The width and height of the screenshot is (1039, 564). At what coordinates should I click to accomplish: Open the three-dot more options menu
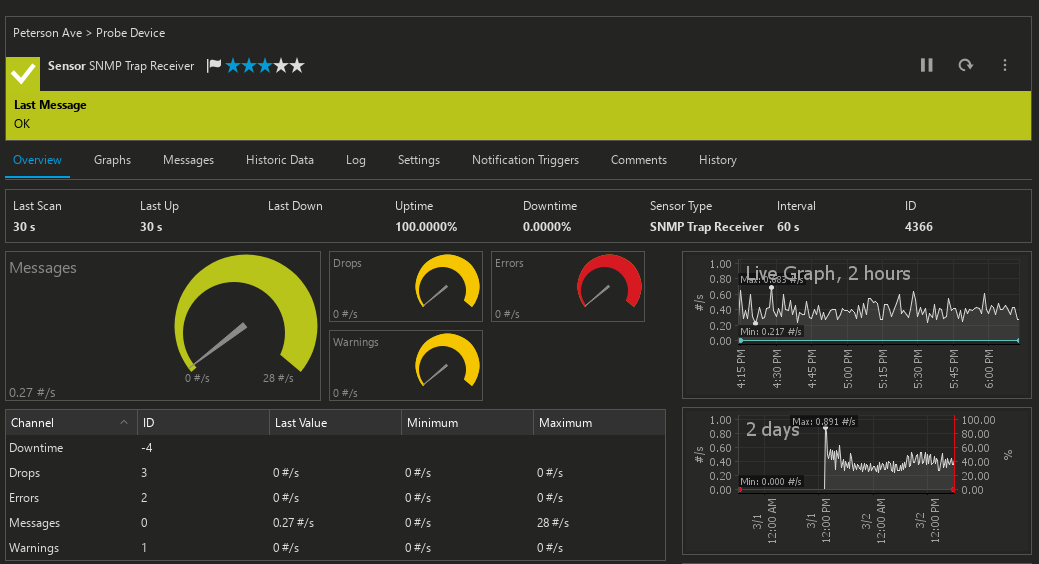[1004, 65]
